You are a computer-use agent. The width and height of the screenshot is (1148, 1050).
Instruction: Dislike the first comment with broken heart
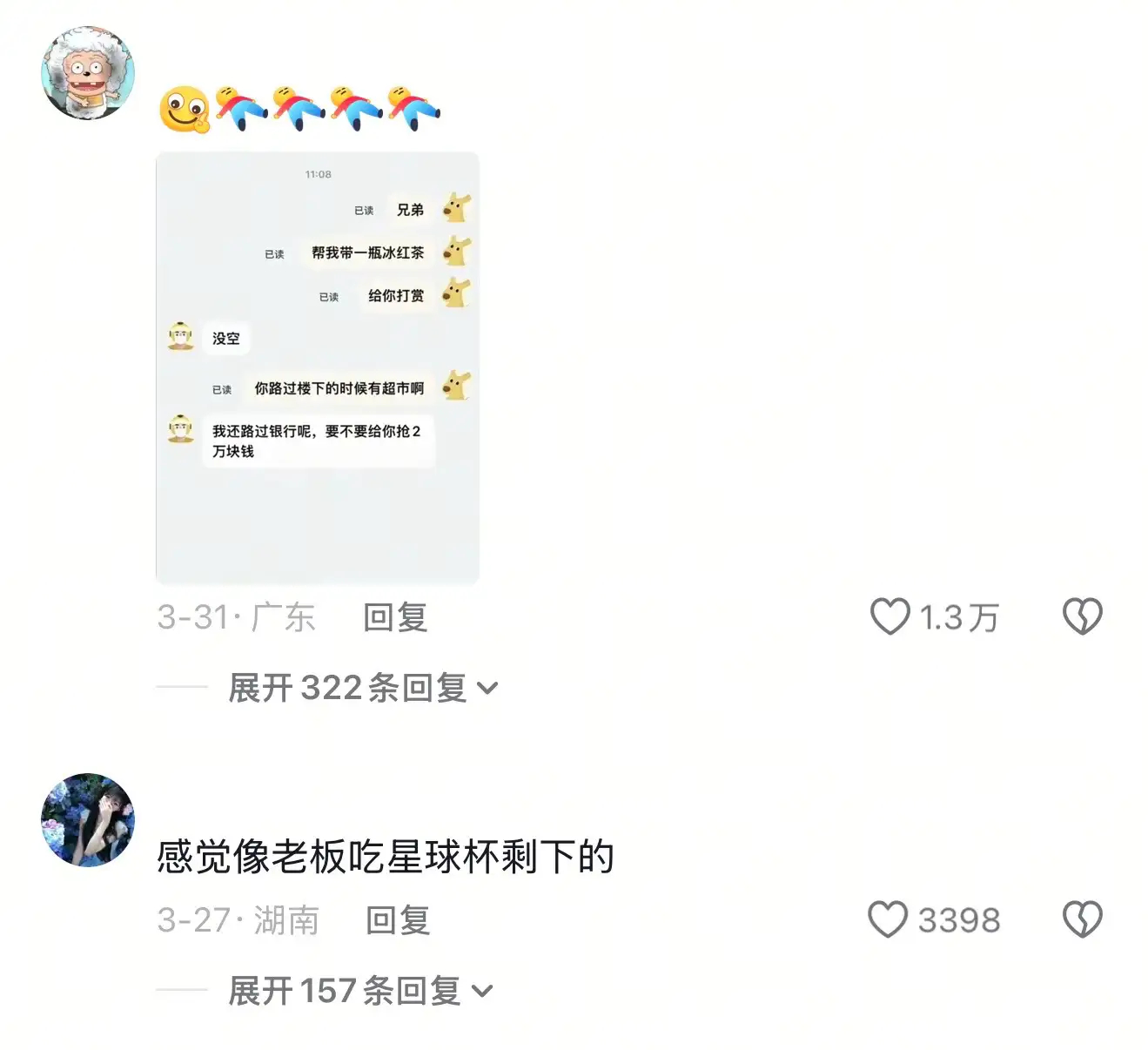click(x=1082, y=616)
